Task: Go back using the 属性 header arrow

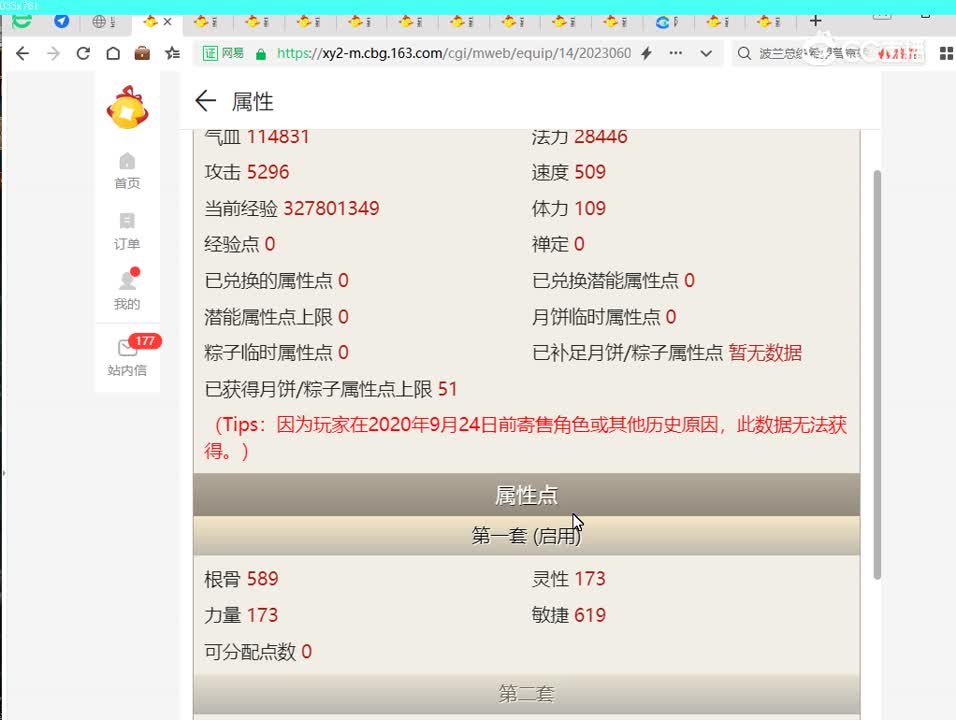Action: (205, 101)
